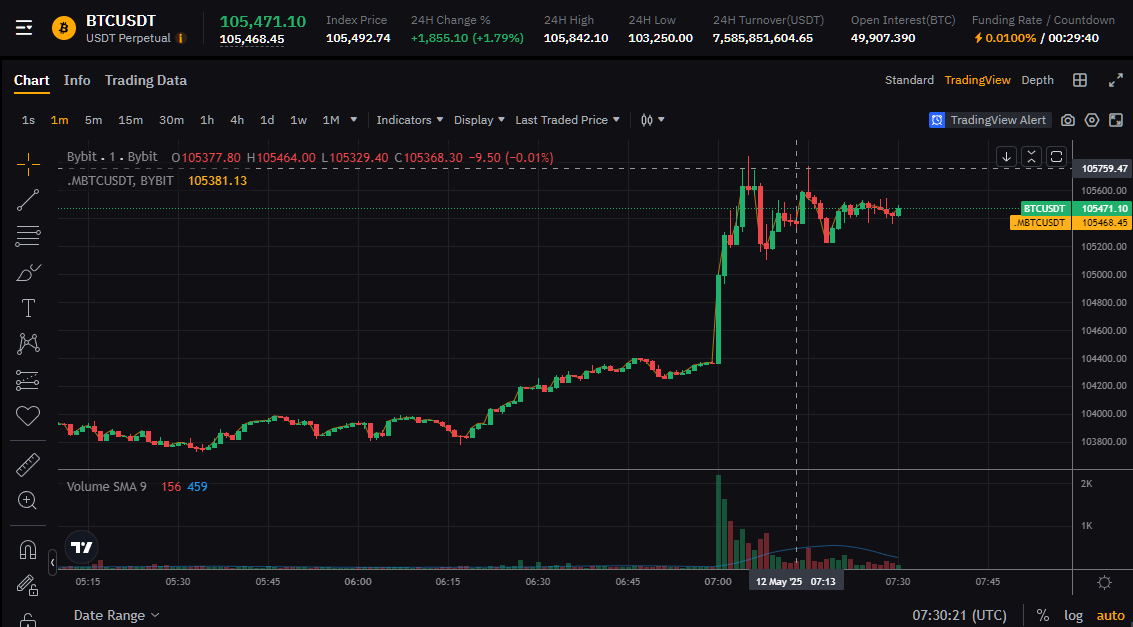
Task: Select the trend line drawing tool
Action: [28, 200]
